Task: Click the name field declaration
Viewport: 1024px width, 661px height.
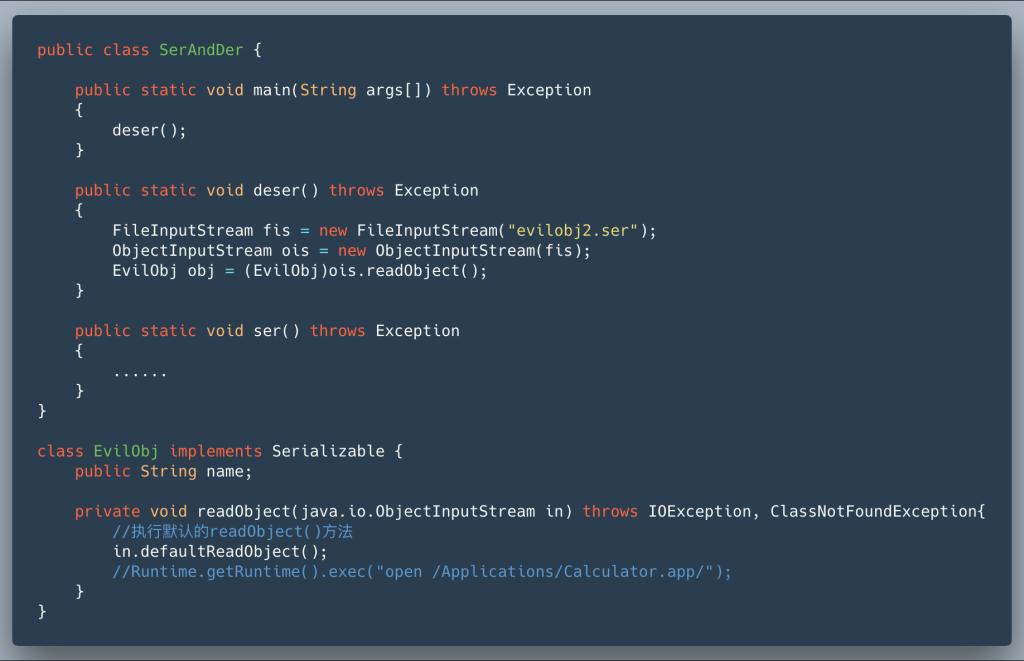Action: [229, 471]
